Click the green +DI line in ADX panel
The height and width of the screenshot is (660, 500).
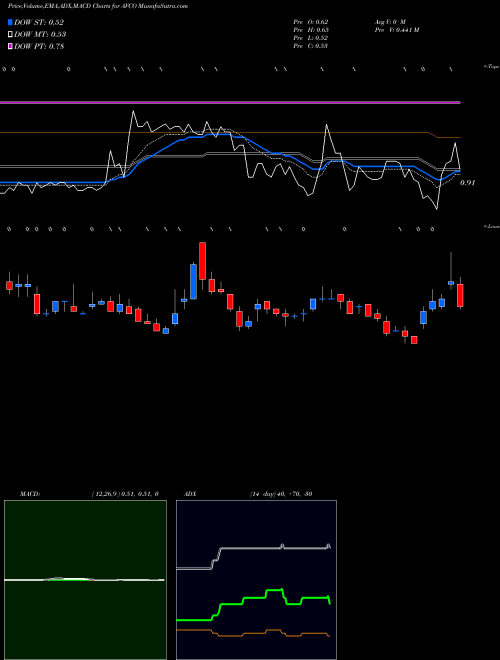253,598
